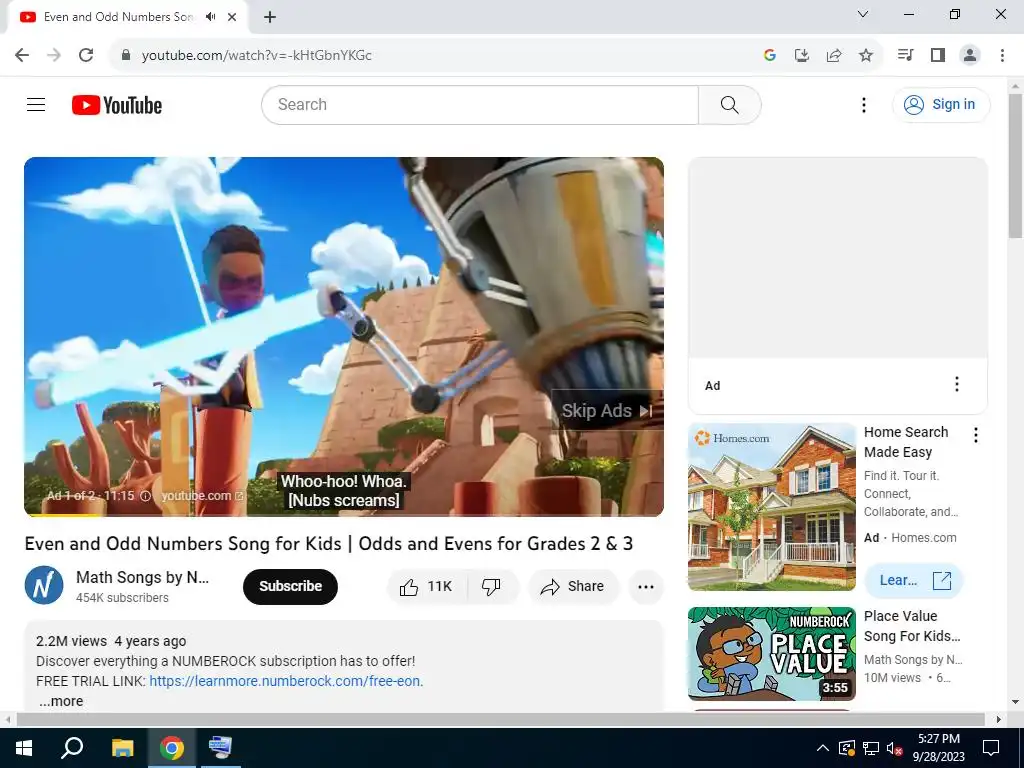Open File Explorer from taskbar

point(122,748)
